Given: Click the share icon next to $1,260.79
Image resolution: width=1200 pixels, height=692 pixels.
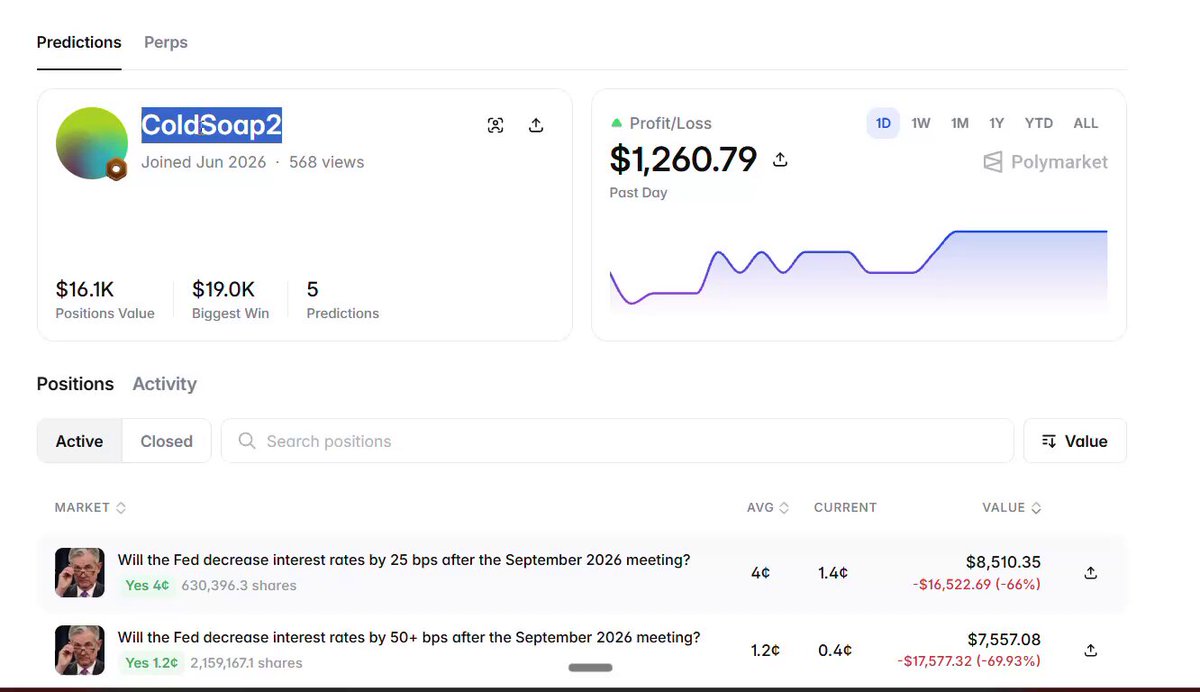Looking at the screenshot, I should (781, 159).
